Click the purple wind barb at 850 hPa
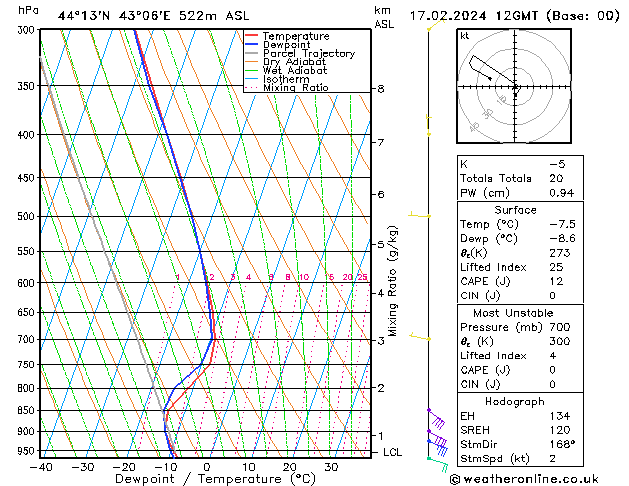This screenshot has width=629, height=486. pyautogui.click(x=436, y=419)
